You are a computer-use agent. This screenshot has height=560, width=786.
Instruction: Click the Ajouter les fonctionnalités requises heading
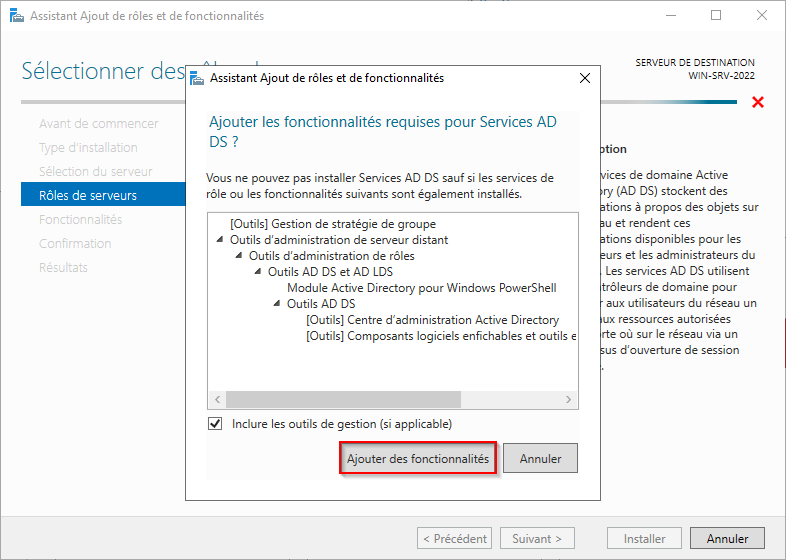[382, 132]
